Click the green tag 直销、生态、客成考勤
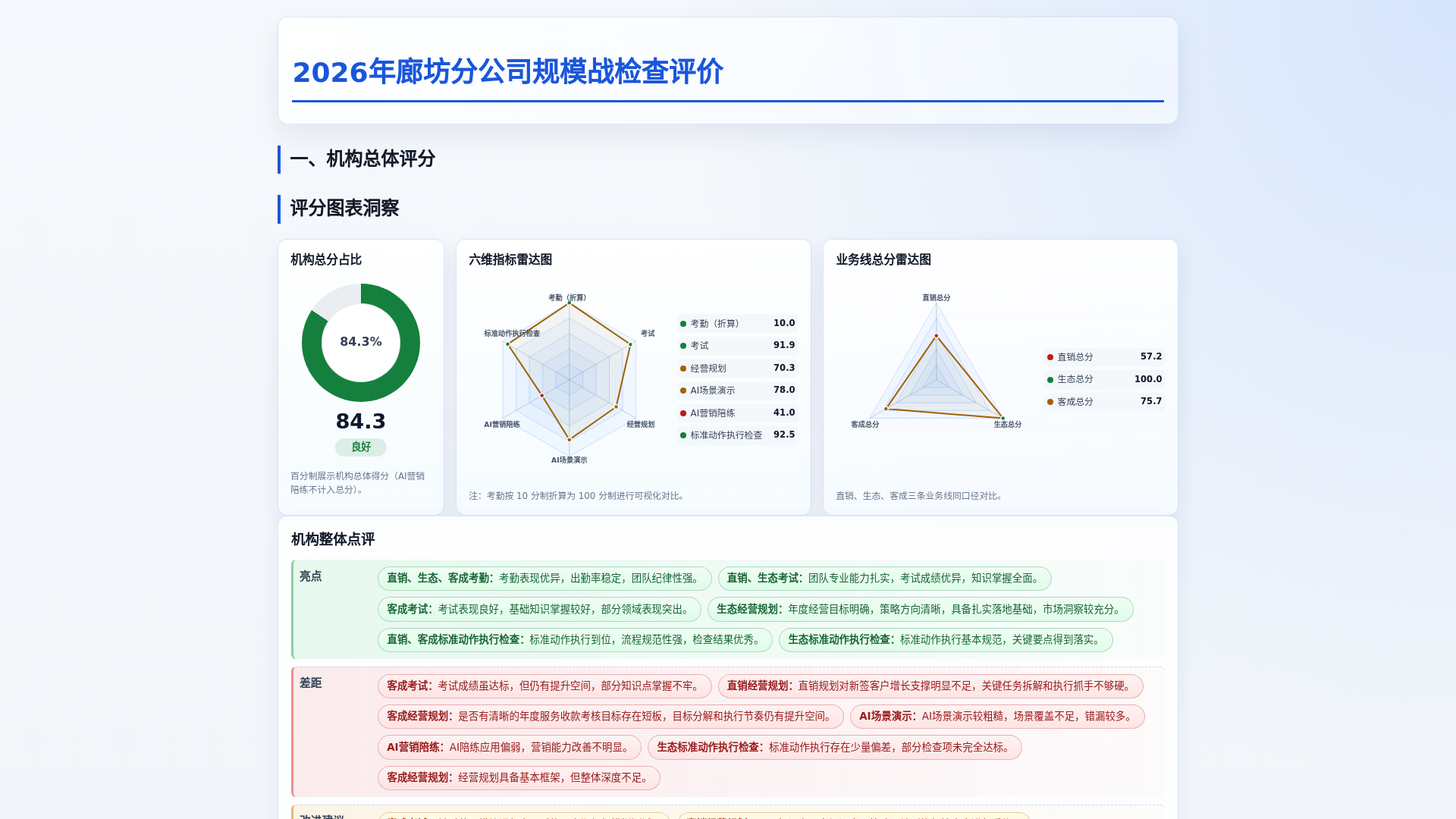The image size is (1456, 819). coord(544,579)
